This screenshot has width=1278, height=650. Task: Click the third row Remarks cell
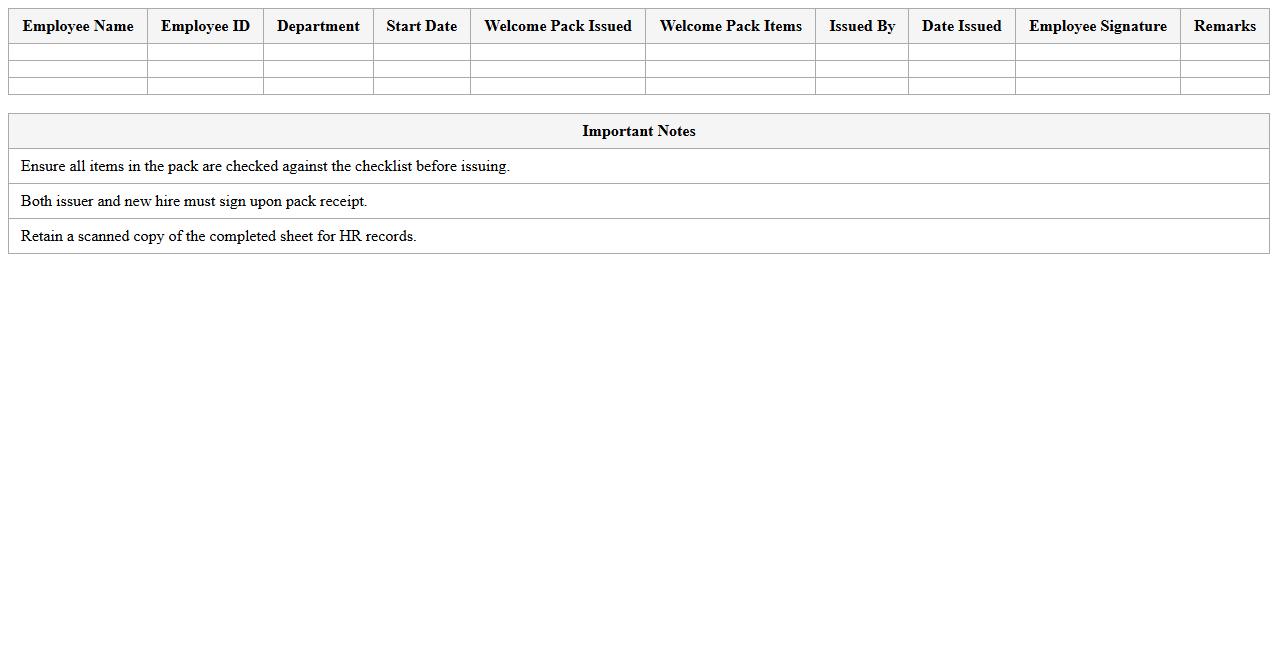[x=1224, y=86]
